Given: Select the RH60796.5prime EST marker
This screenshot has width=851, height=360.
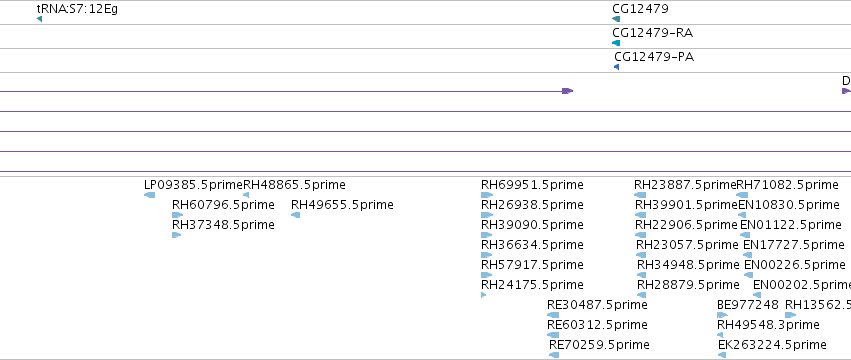Looking at the screenshot, I should [177, 215].
